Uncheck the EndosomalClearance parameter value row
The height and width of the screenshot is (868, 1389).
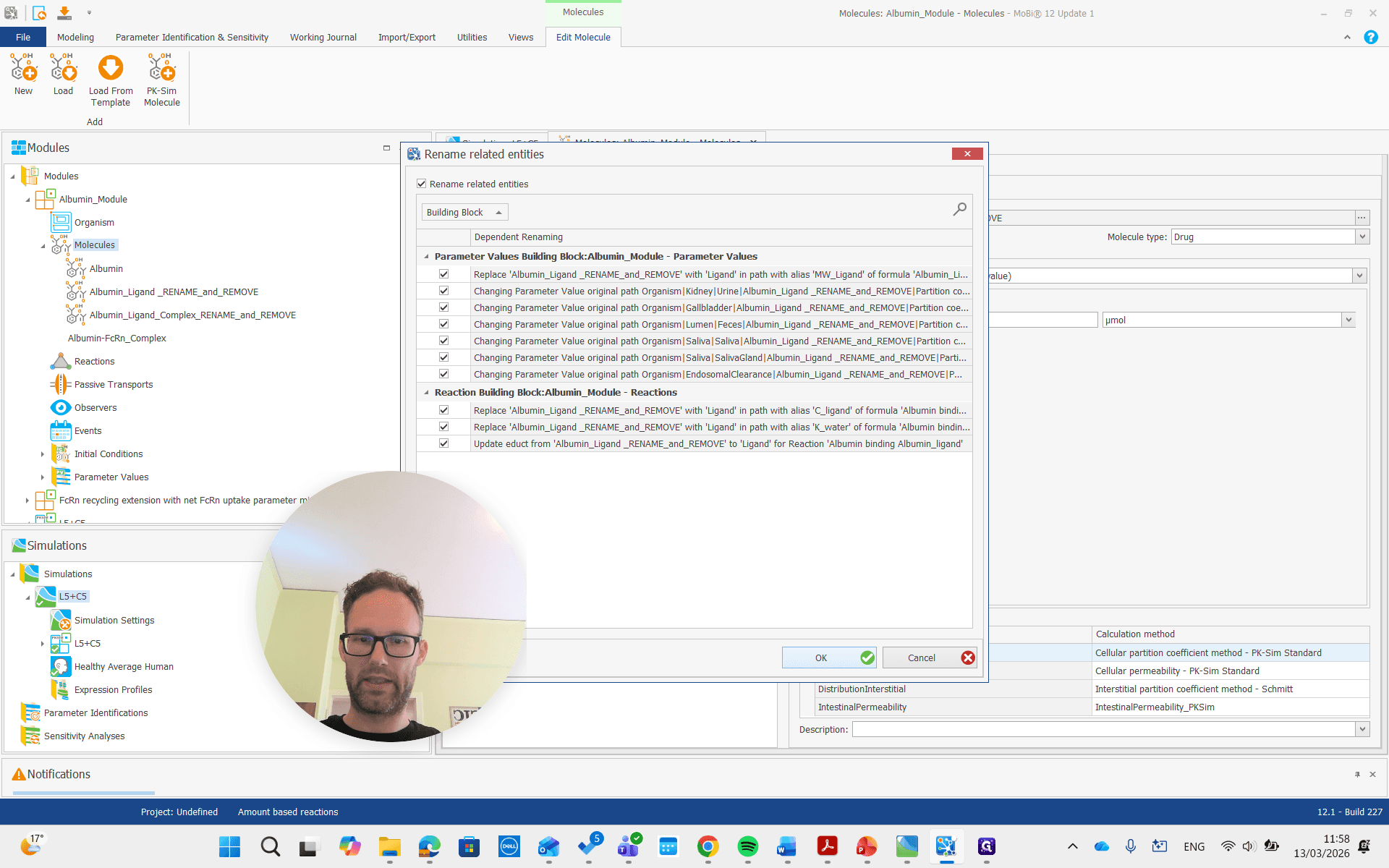point(443,374)
